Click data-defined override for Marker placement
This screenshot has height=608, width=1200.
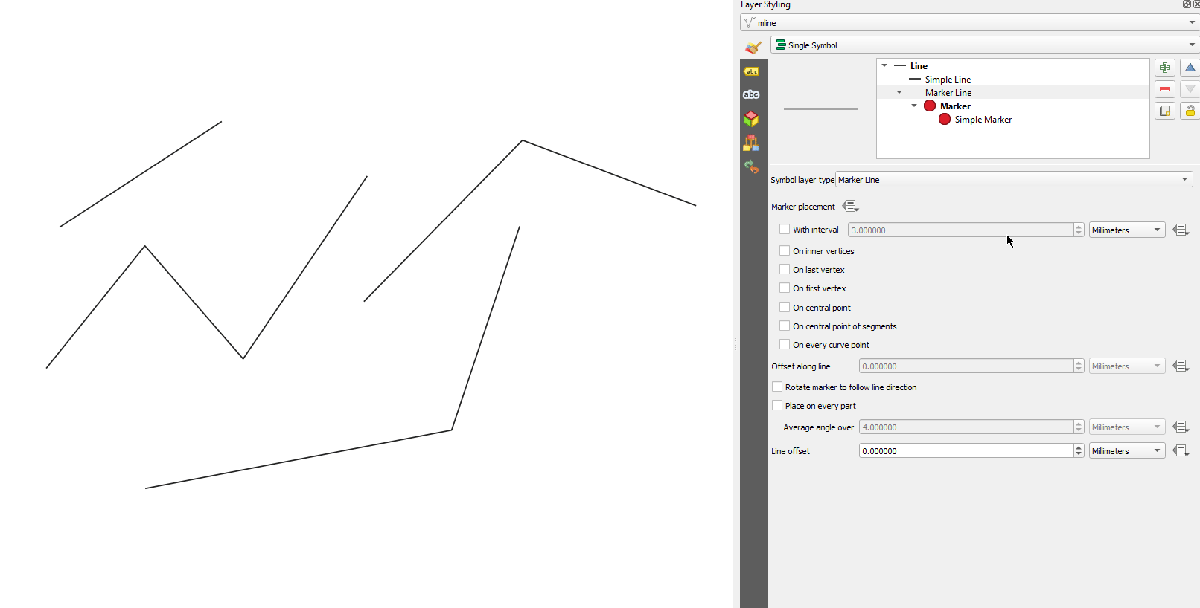[x=850, y=207]
